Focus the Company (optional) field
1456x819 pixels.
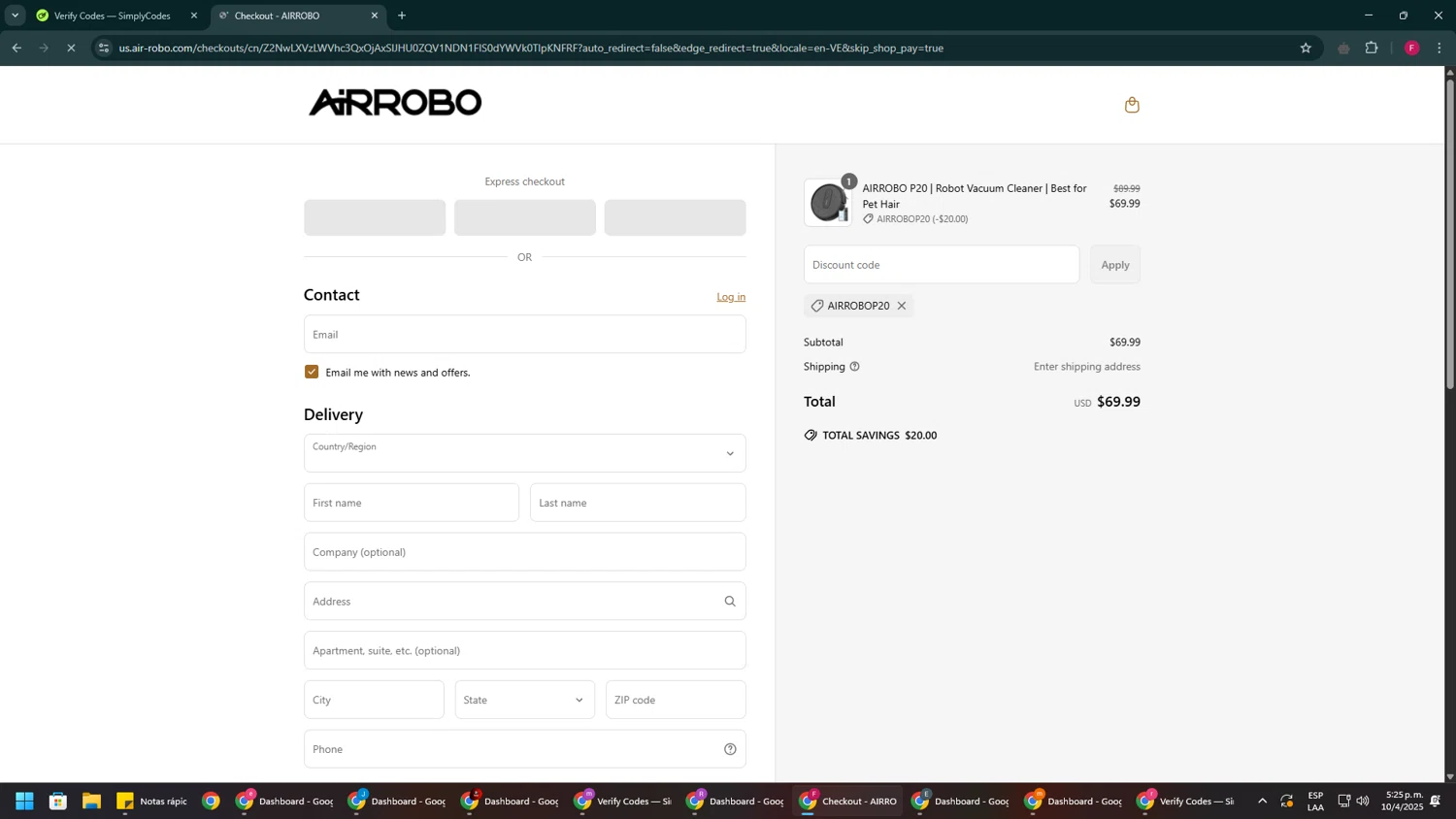(x=525, y=552)
